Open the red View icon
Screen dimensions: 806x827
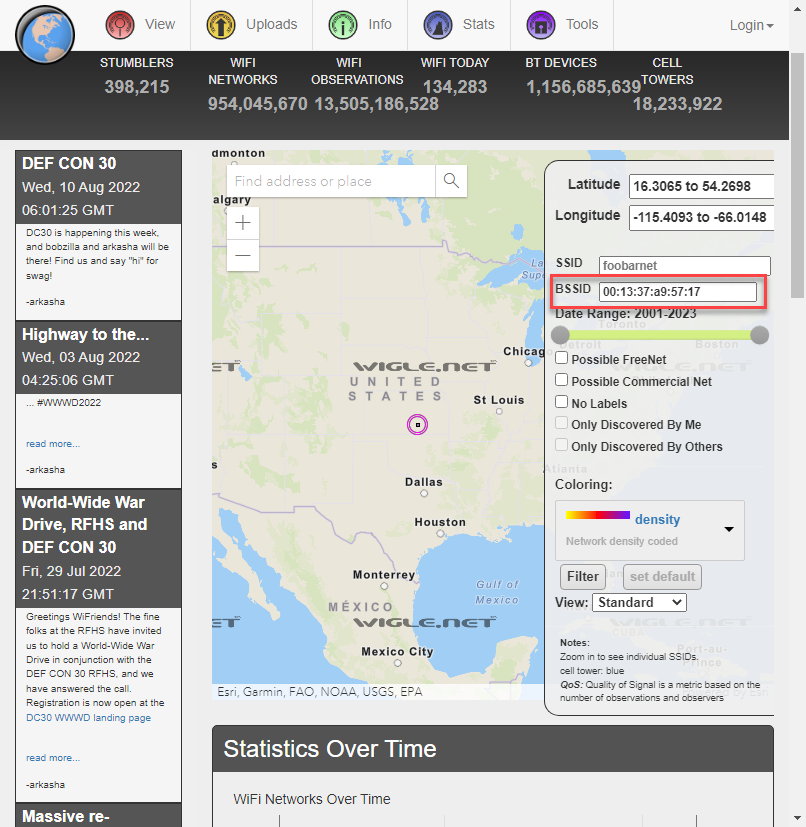point(120,25)
